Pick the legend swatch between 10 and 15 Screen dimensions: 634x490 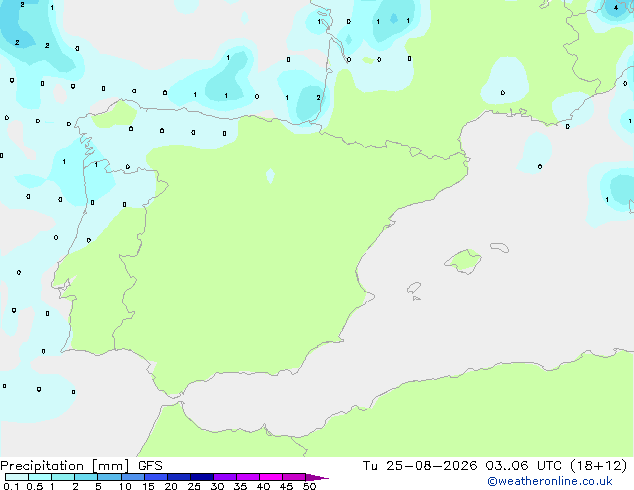(x=132, y=477)
